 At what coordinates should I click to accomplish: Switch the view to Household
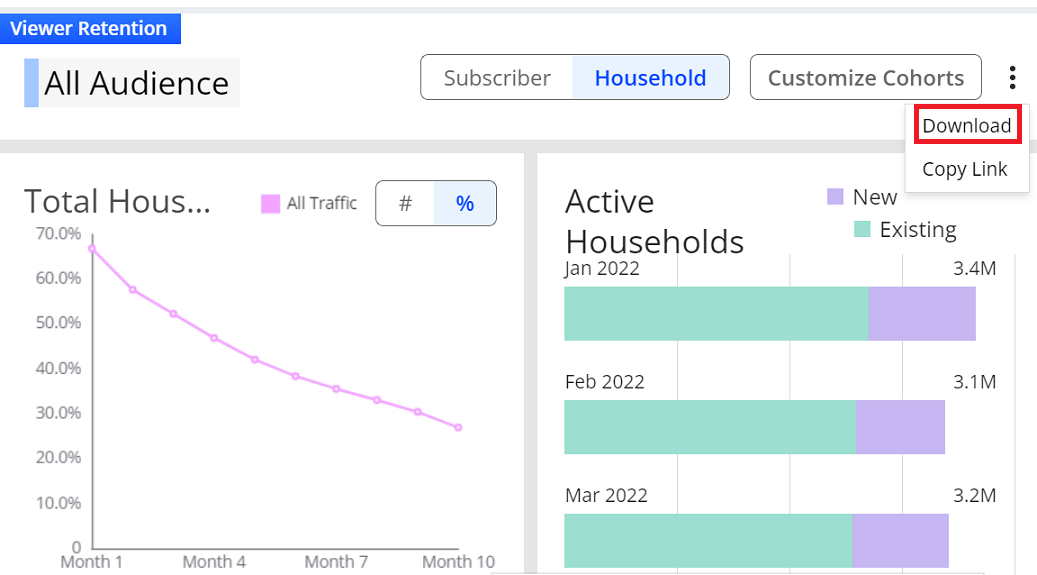tap(651, 77)
